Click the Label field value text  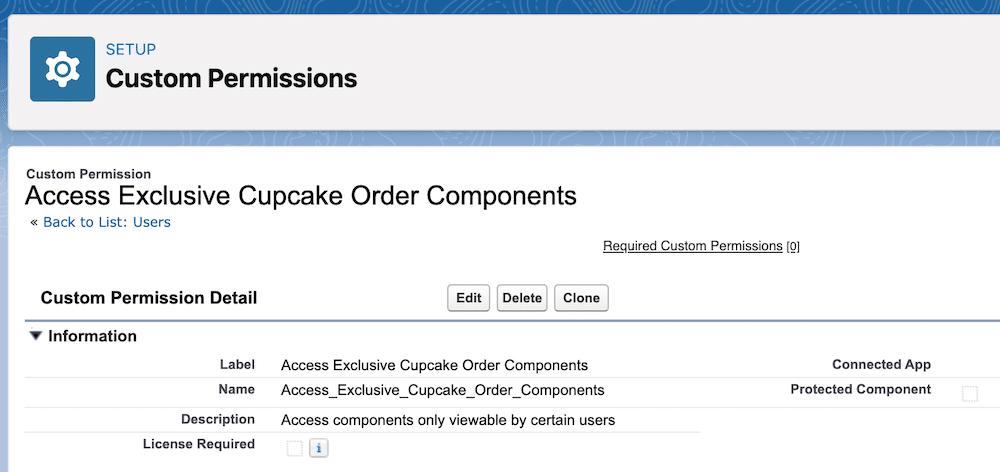434,365
